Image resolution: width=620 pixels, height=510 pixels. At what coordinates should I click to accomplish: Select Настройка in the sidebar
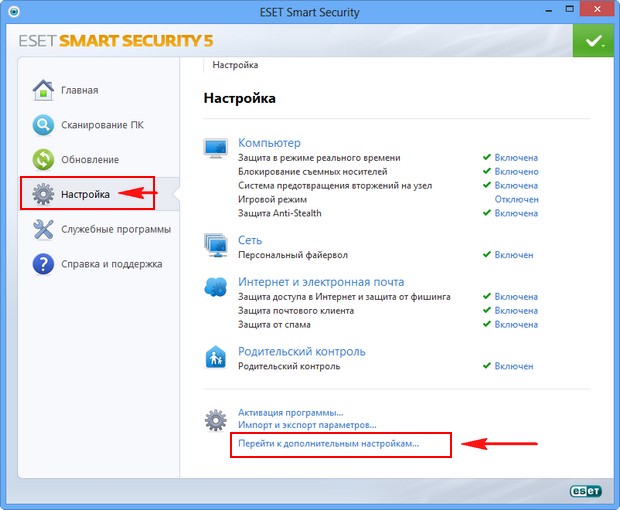coord(85,195)
